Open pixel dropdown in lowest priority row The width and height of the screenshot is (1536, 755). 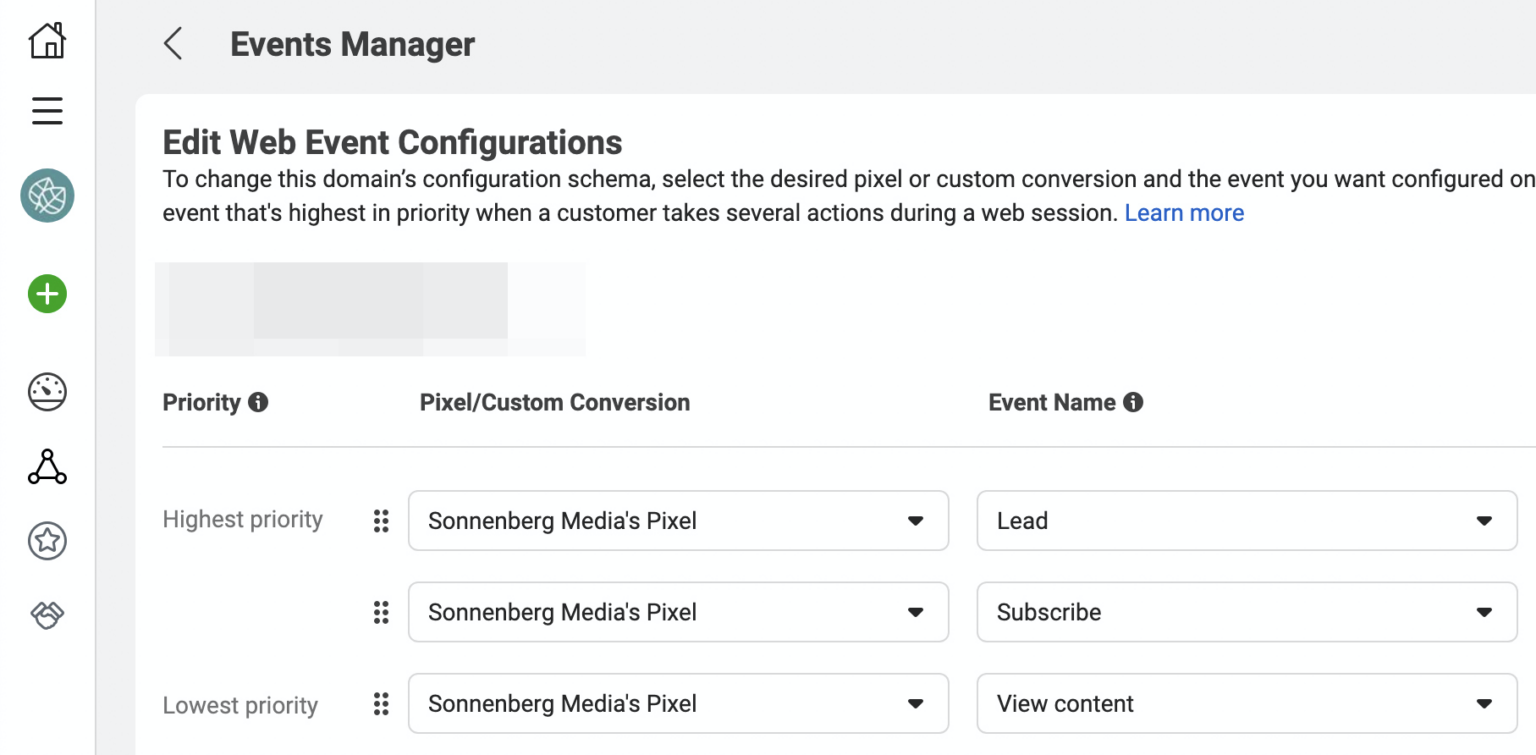[x=678, y=704]
